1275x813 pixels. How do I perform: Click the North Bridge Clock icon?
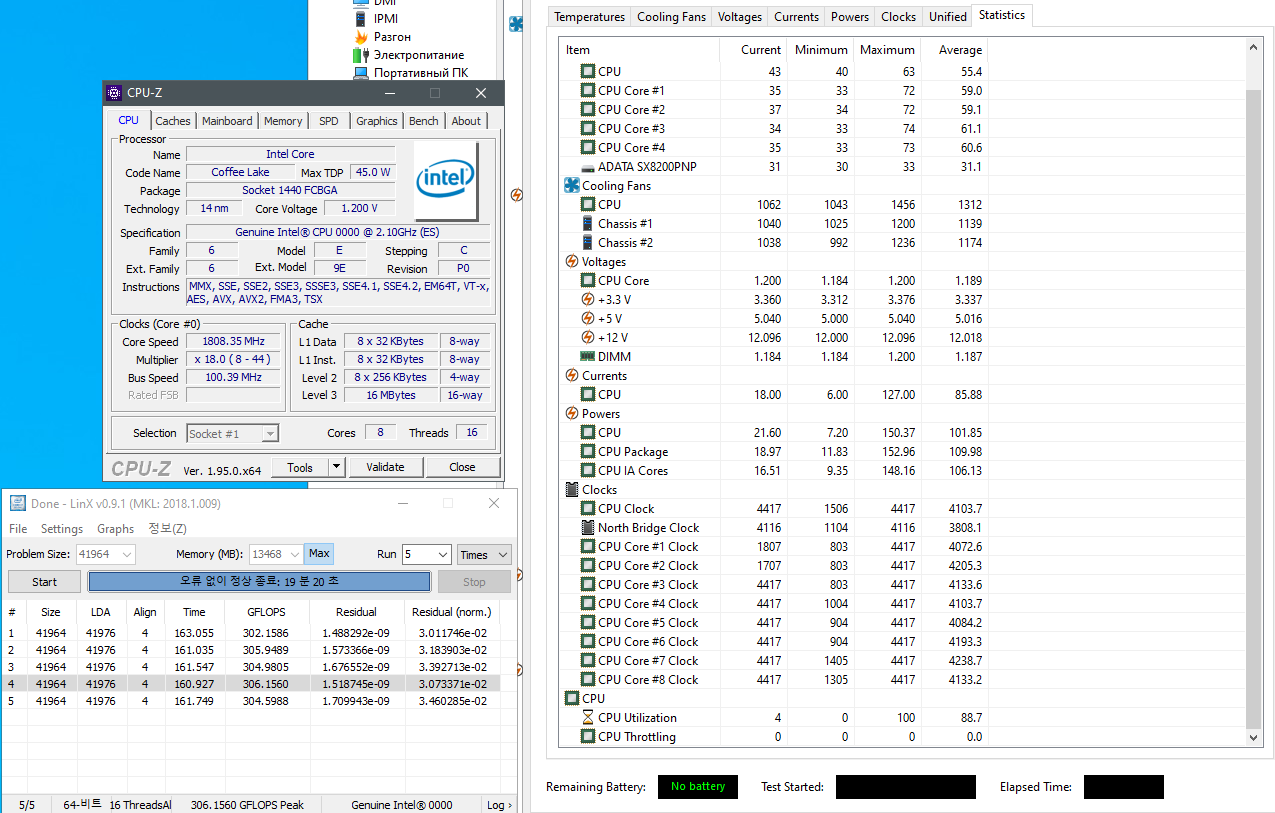(588, 528)
